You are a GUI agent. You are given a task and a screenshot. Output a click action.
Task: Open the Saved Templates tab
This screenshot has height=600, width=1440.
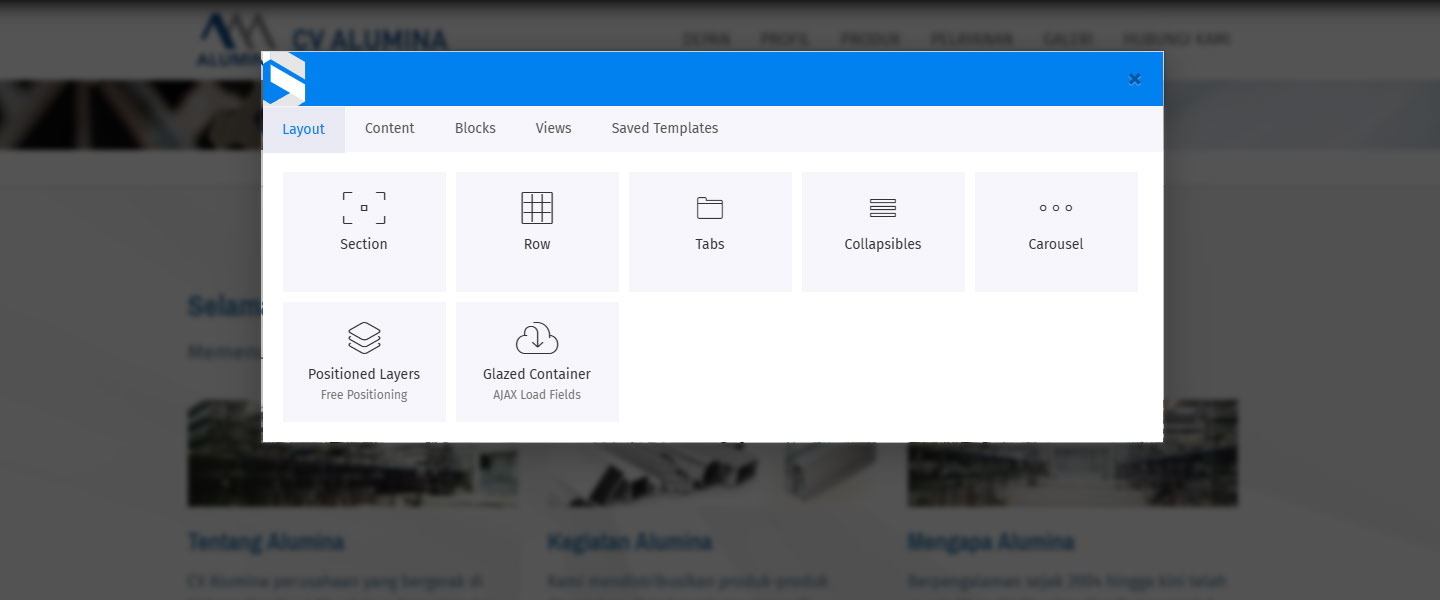coord(665,128)
